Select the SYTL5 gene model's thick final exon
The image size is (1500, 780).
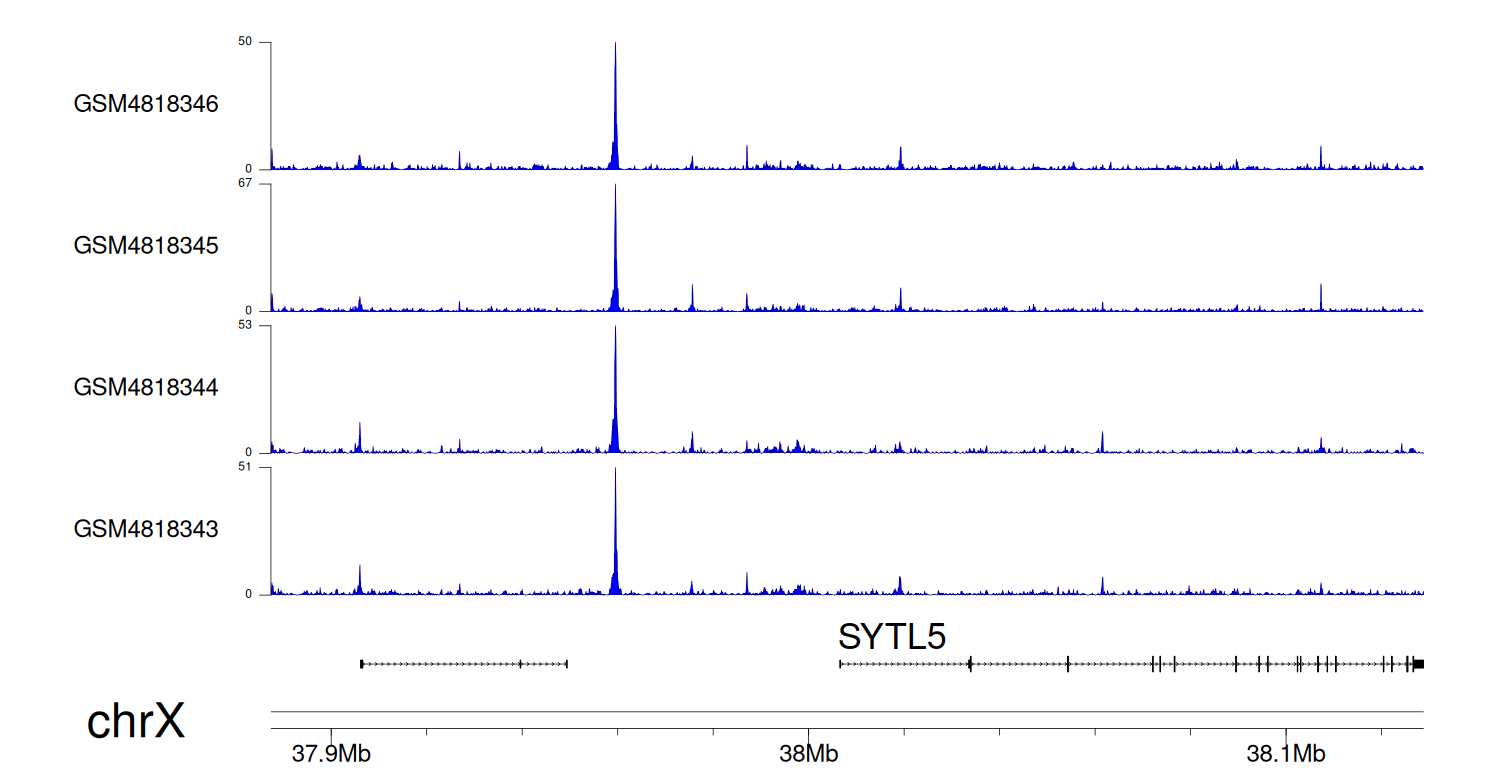[x=1418, y=663]
